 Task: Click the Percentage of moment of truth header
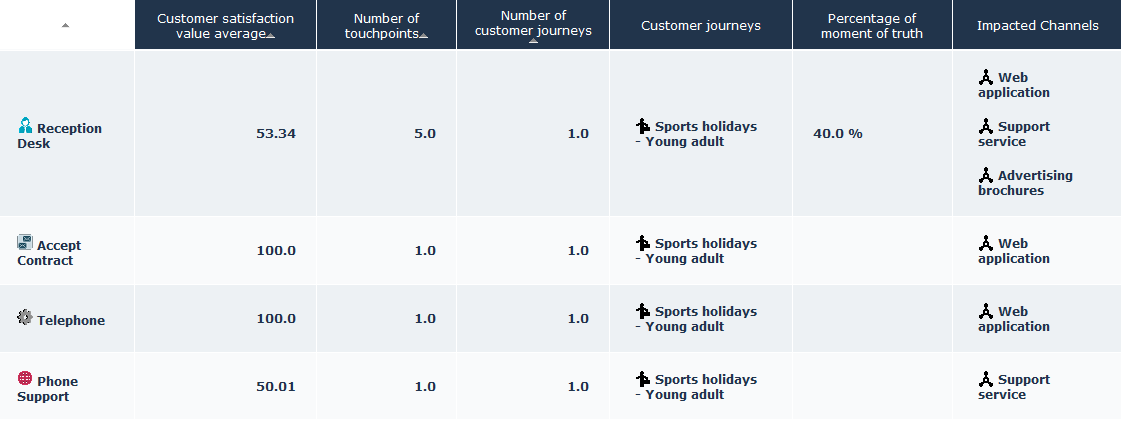pos(871,26)
